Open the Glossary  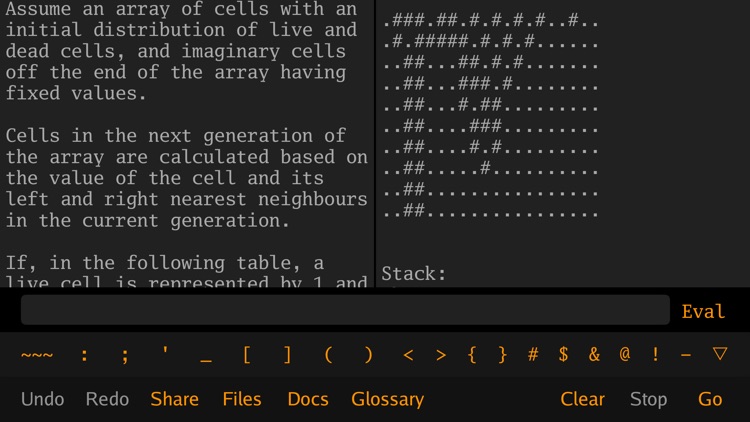tap(387, 400)
